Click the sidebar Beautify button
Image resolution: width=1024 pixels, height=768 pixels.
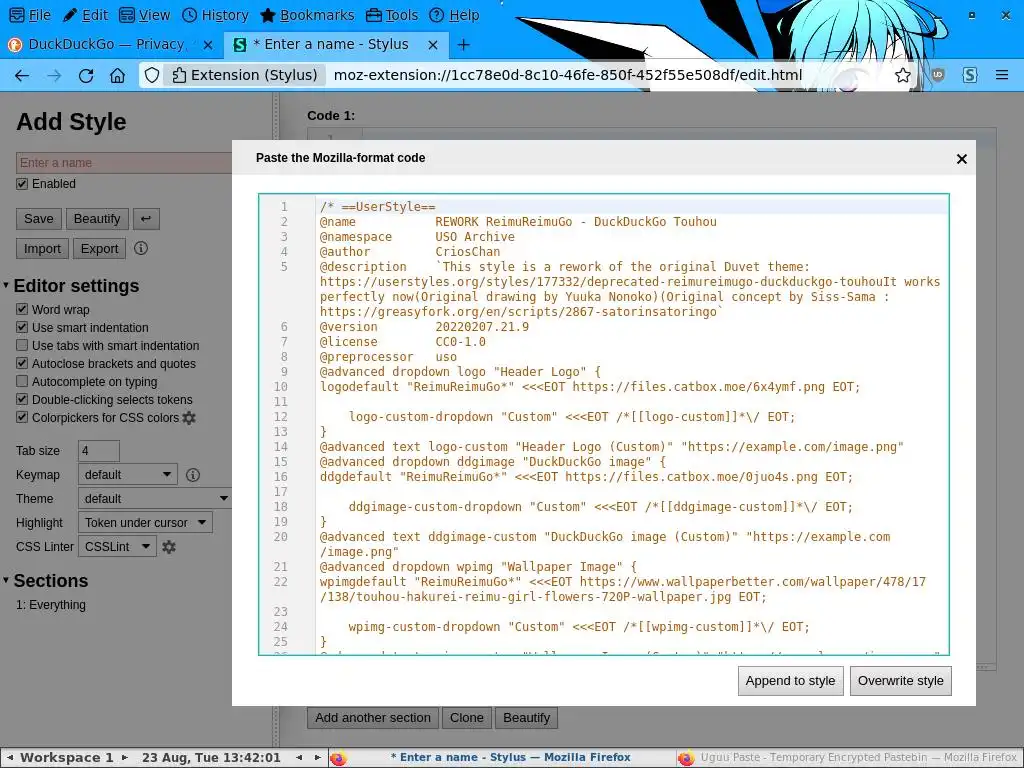(x=97, y=219)
